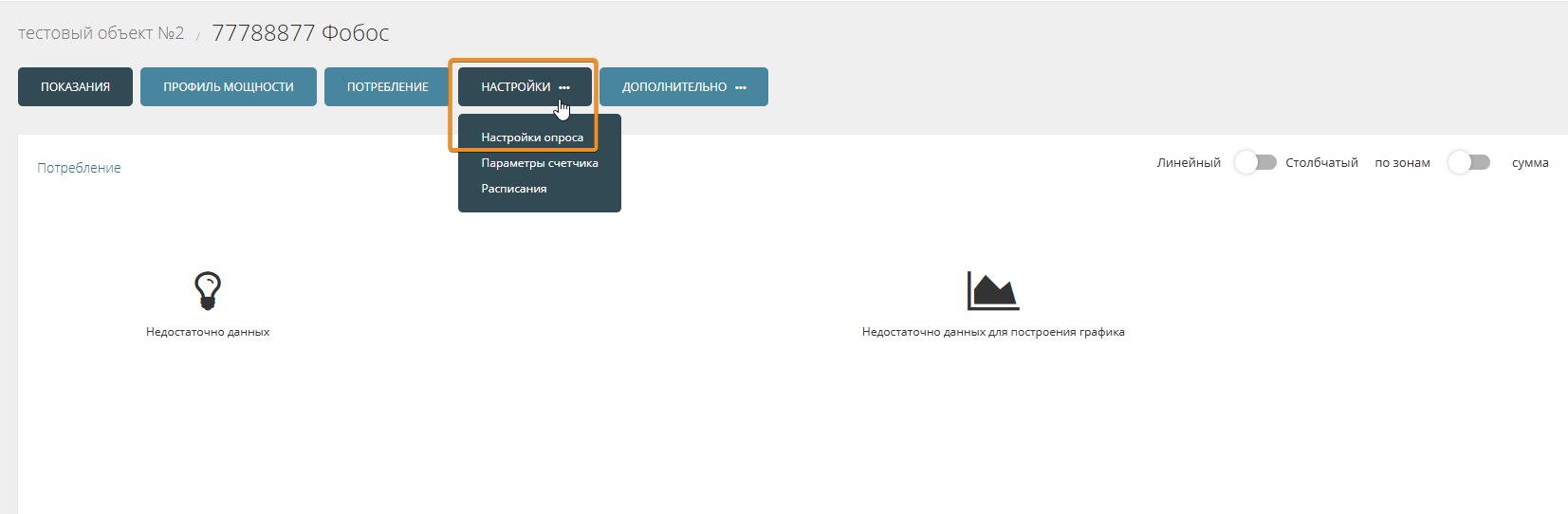
Task: Select the 'Линейный' chart label
Action: [1188, 163]
